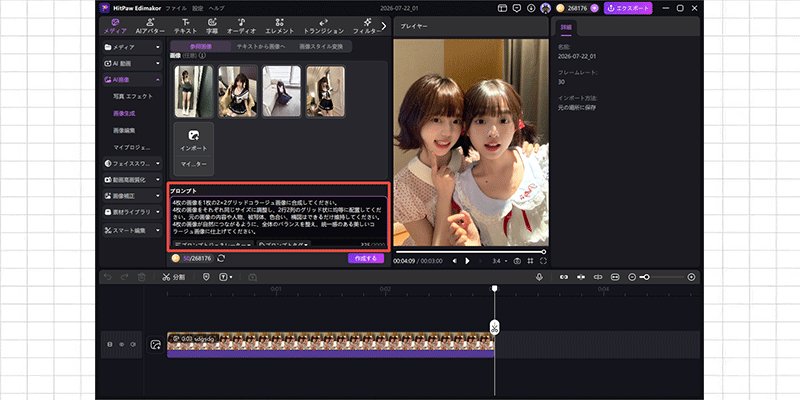Open the 字幕 subtitles tool tab
The image size is (800, 400).
coord(212,26)
